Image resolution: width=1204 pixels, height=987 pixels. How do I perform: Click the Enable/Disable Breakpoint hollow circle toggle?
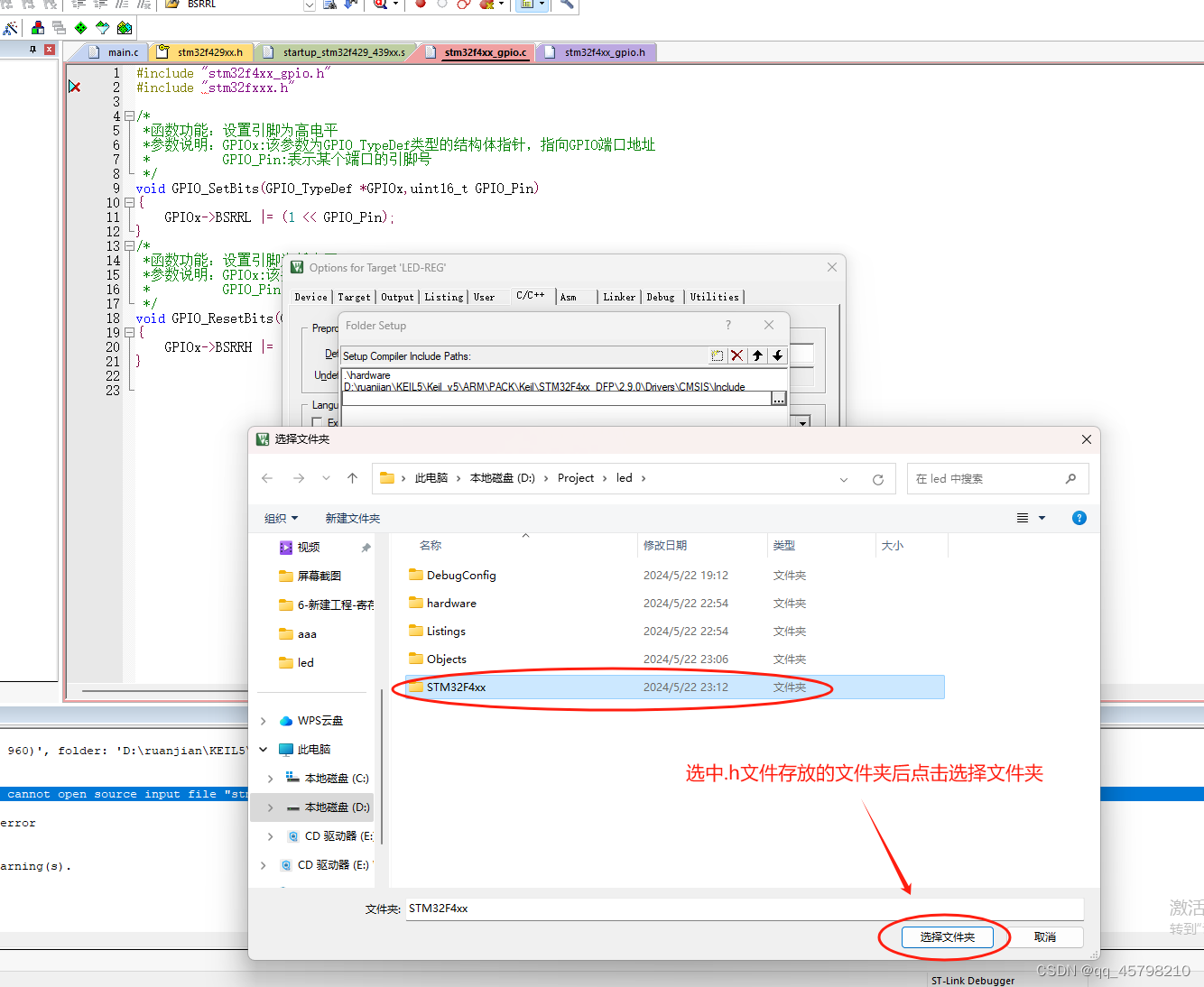pyautogui.click(x=440, y=6)
